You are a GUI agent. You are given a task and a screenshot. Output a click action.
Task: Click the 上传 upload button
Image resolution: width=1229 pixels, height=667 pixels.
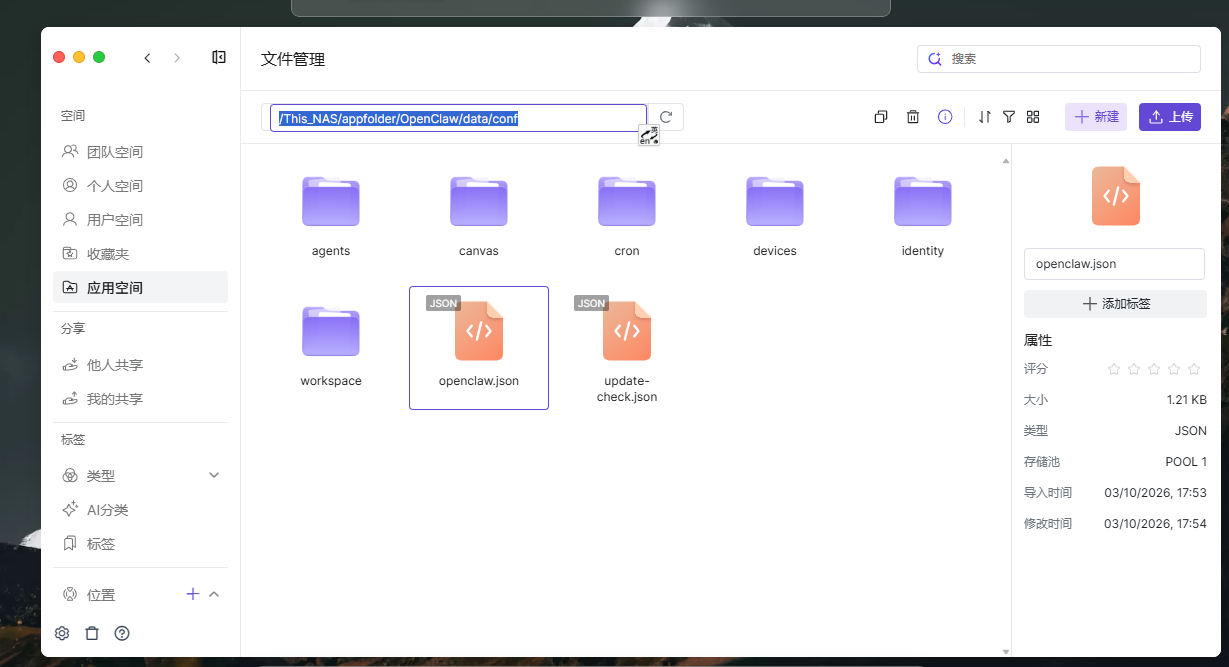[x=1170, y=117]
